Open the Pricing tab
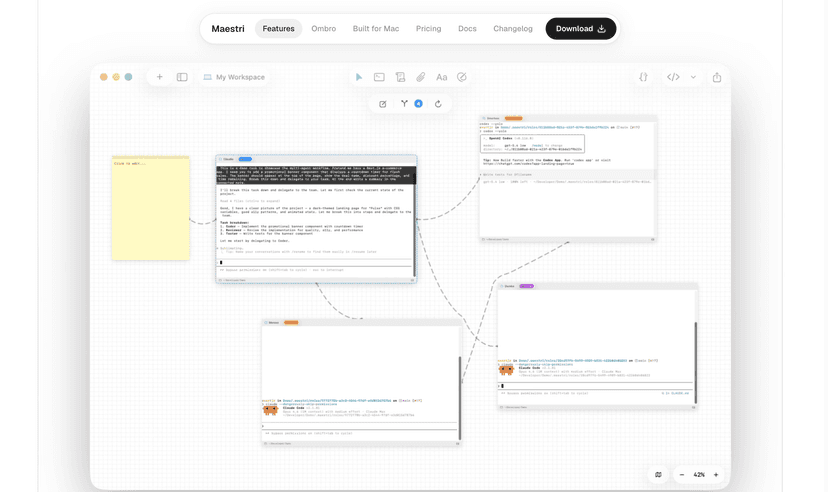Viewport: 828px width, 492px height. point(428,29)
